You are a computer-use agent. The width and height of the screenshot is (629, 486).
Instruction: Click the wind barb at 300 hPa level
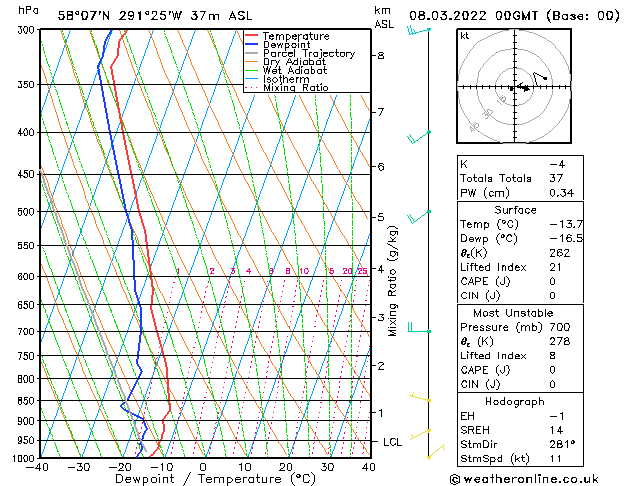click(418, 30)
